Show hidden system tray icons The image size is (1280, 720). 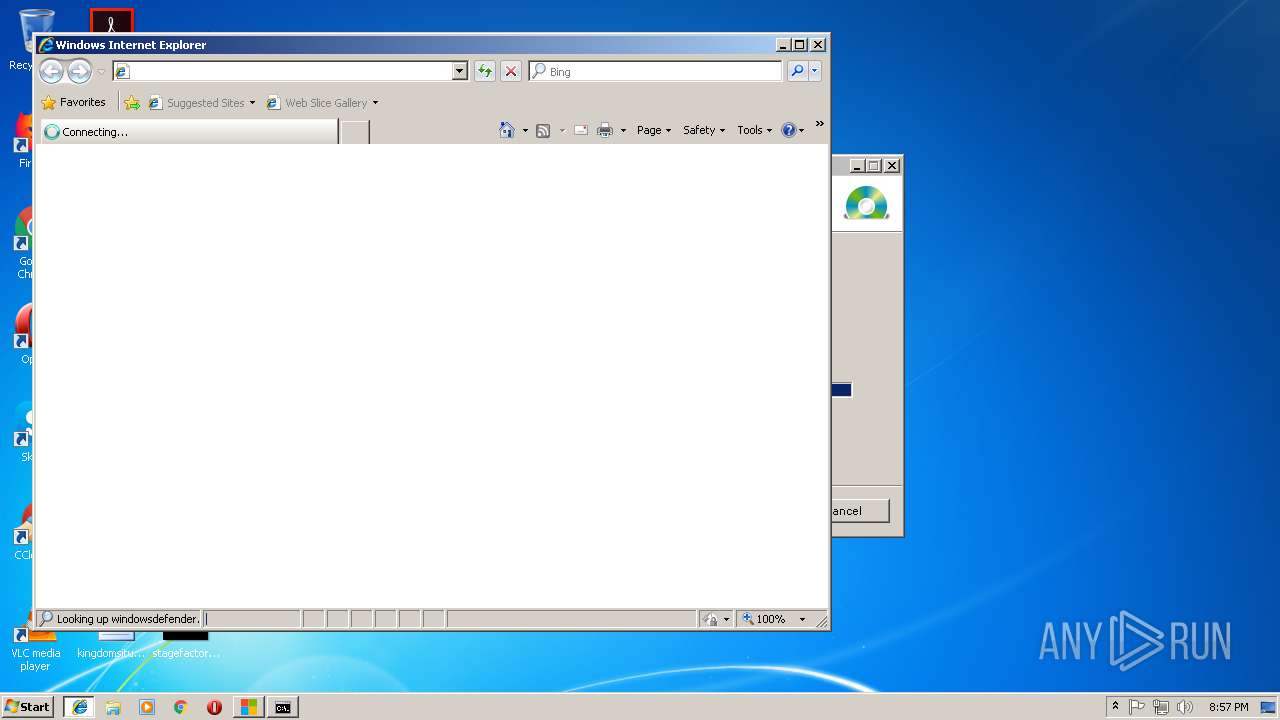[x=1115, y=706]
